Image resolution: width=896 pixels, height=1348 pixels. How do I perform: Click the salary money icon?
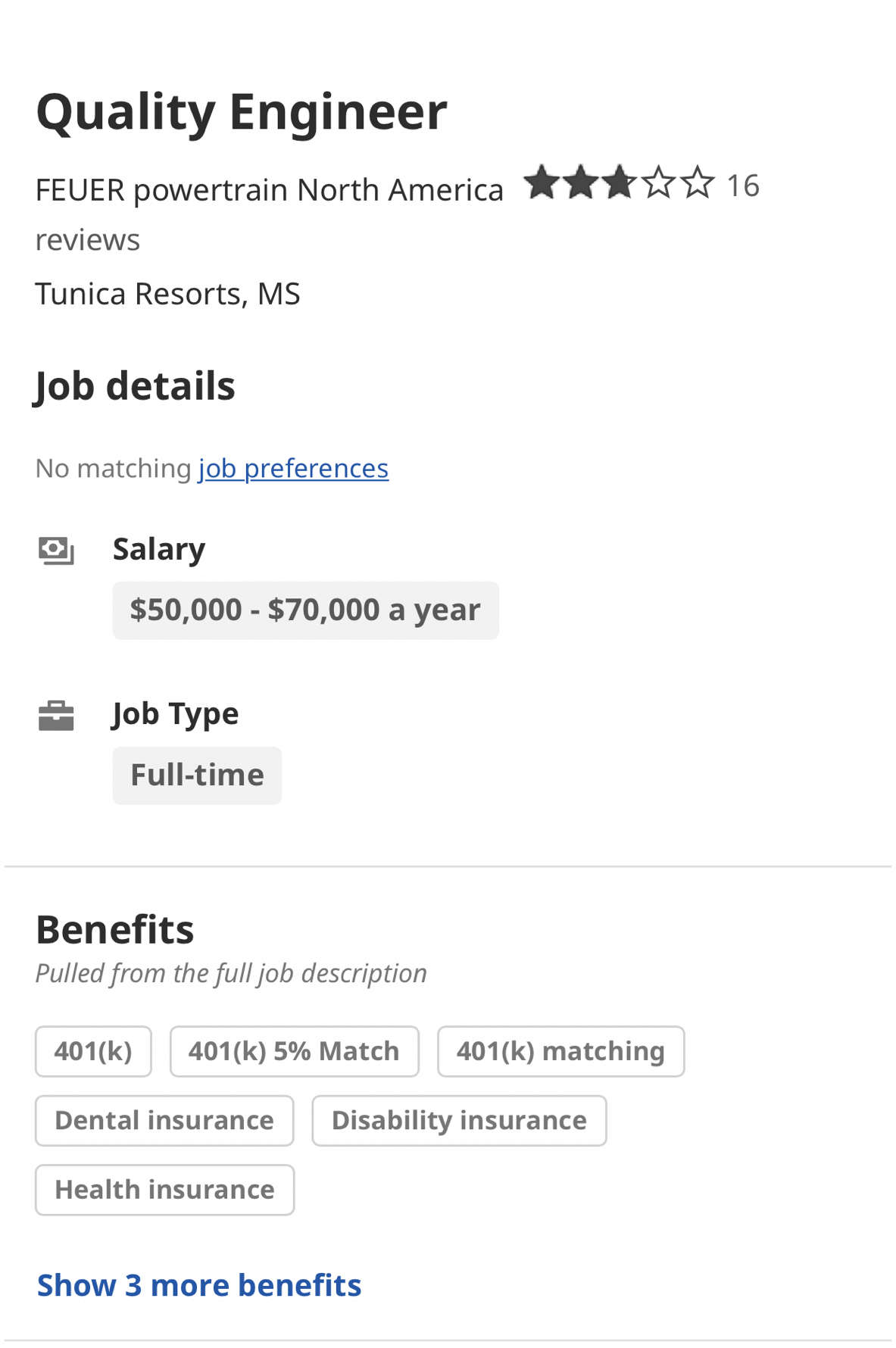point(56,551)
